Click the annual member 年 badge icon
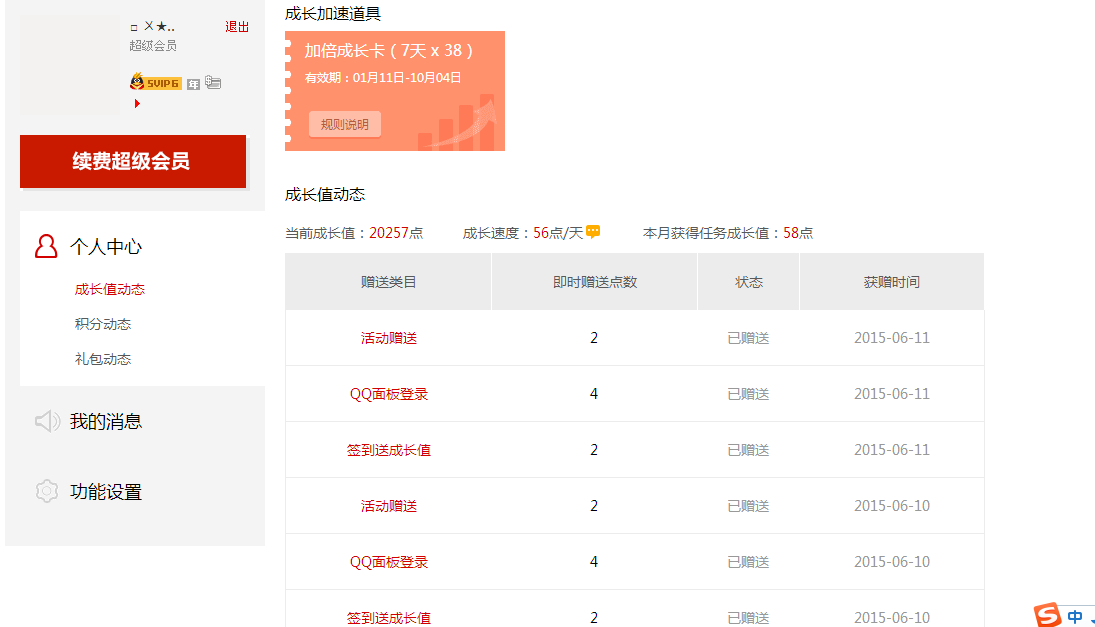This screenshot has height=627, width=1095. [194, 83]
